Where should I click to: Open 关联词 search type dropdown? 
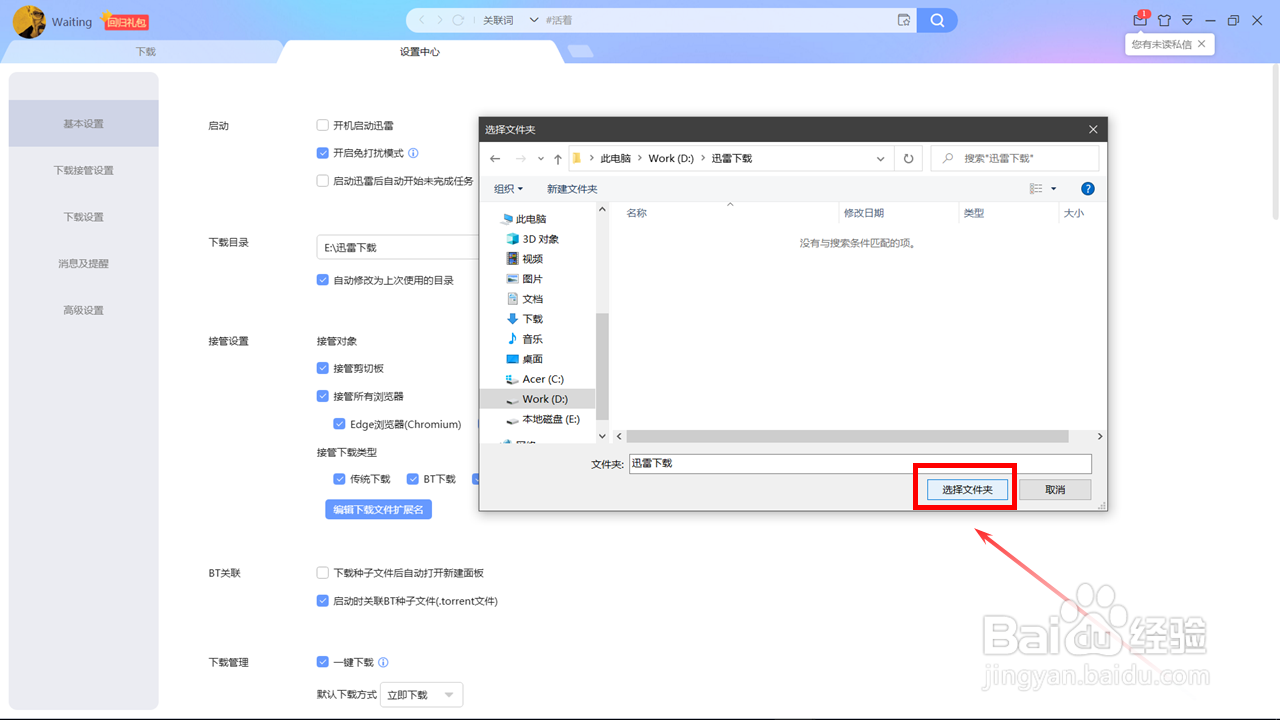click(510, 20)
